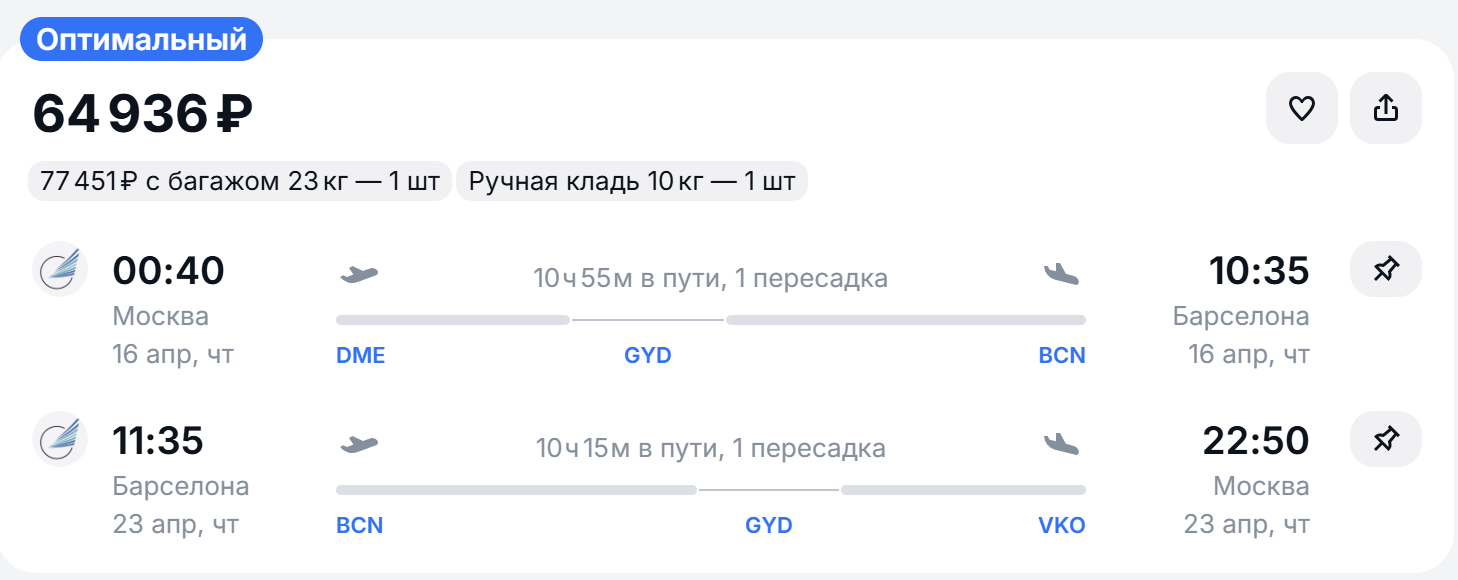Click the hand luggage 10 kg chip

(x=632, y=181)
